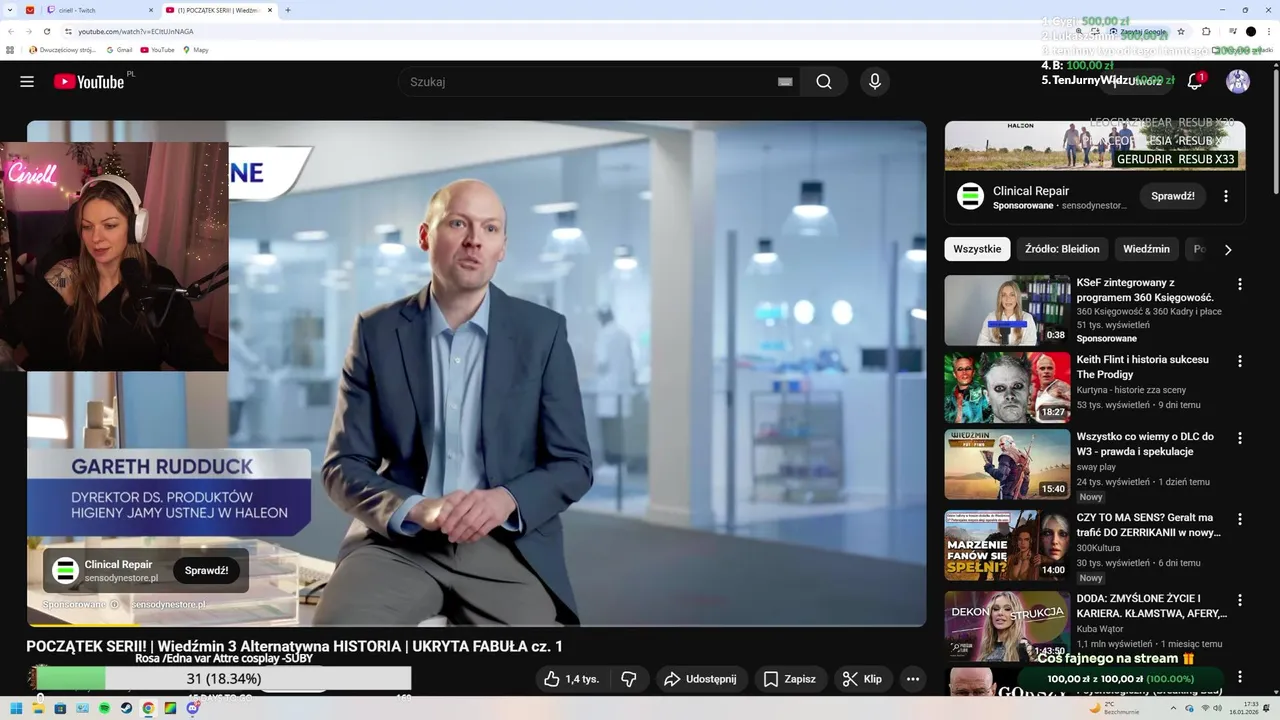Open Chrome three-dot menu
The height and width of the screenshot is (720, 1280).
pos(1269,31)
